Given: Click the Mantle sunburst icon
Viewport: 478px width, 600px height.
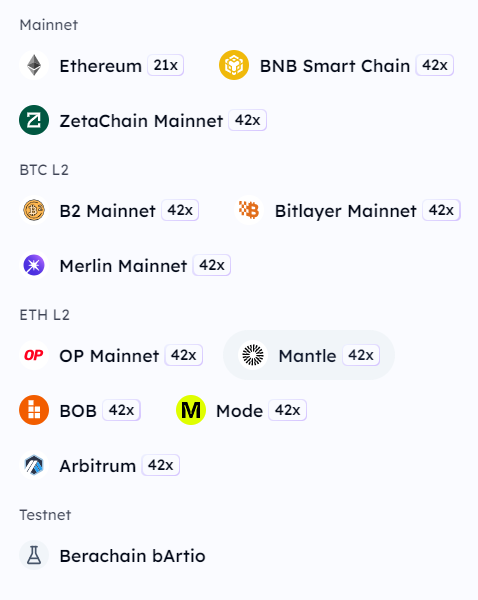Looking at the screenshot, I should pyautogui.click(x=253, y=355).
